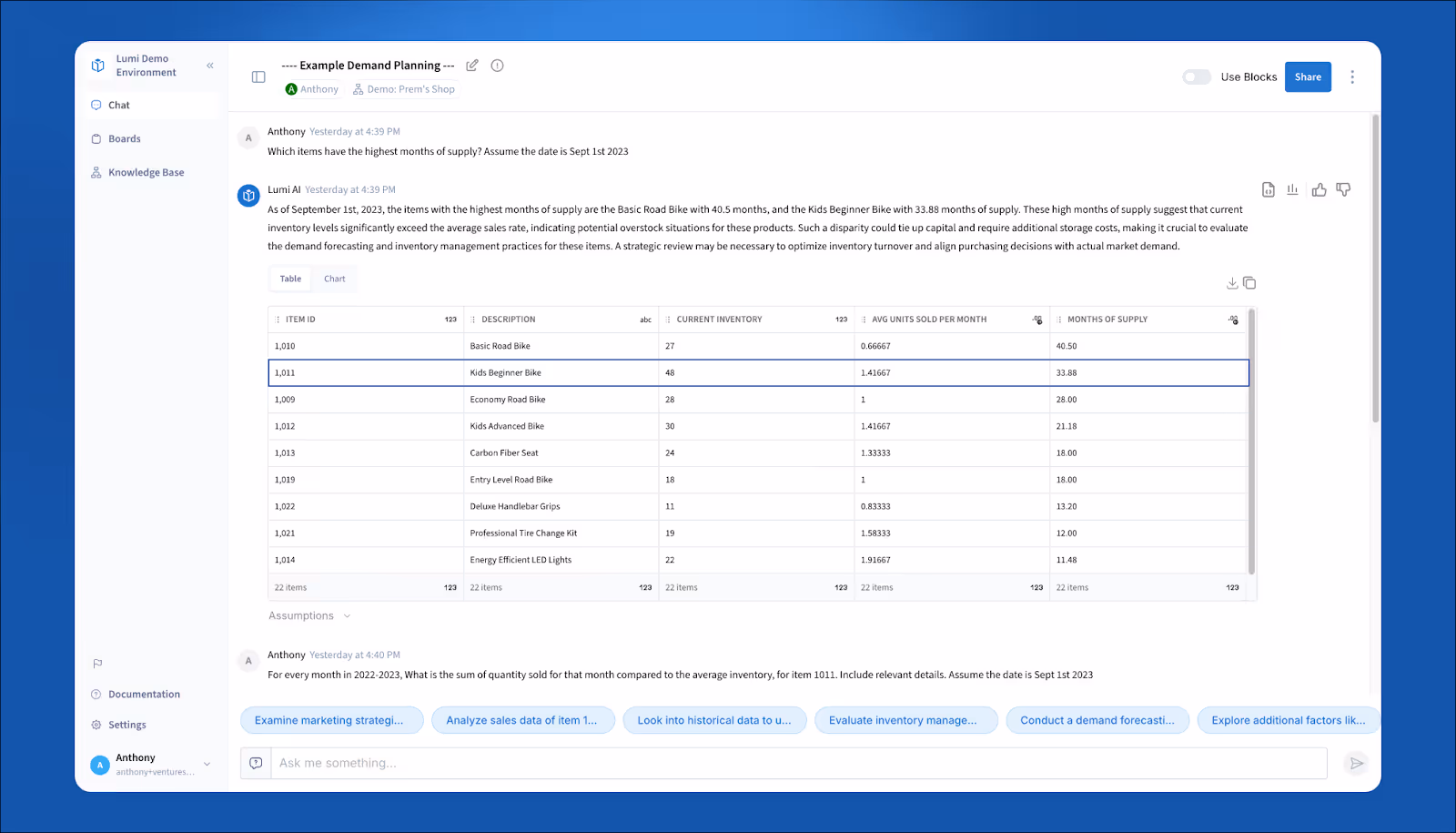Click the 'Conduct a demand forecasti...' suggestion
1456x833 pixels.
click(x=1097, y=720)
